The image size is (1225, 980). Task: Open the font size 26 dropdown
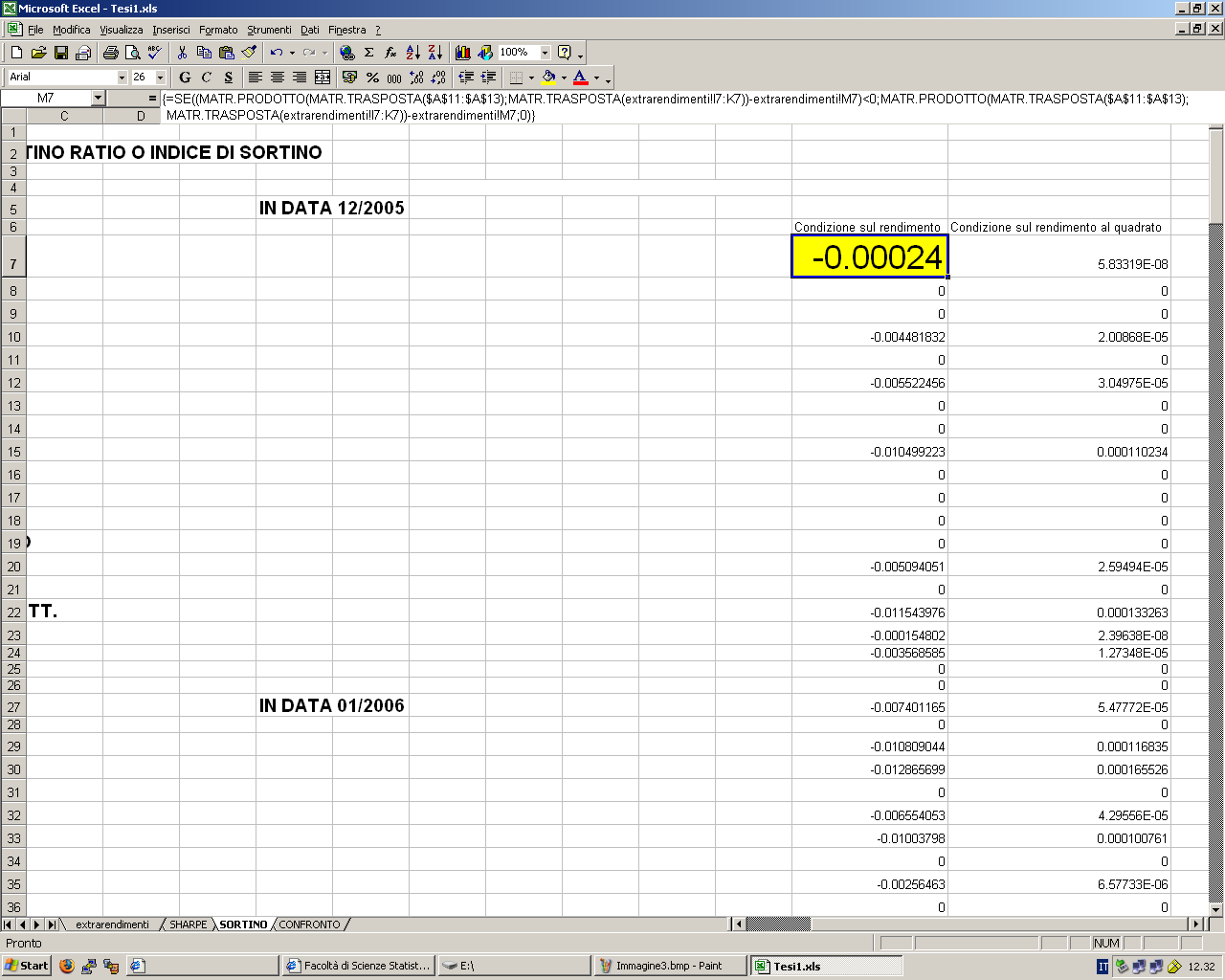click(160, 78)
